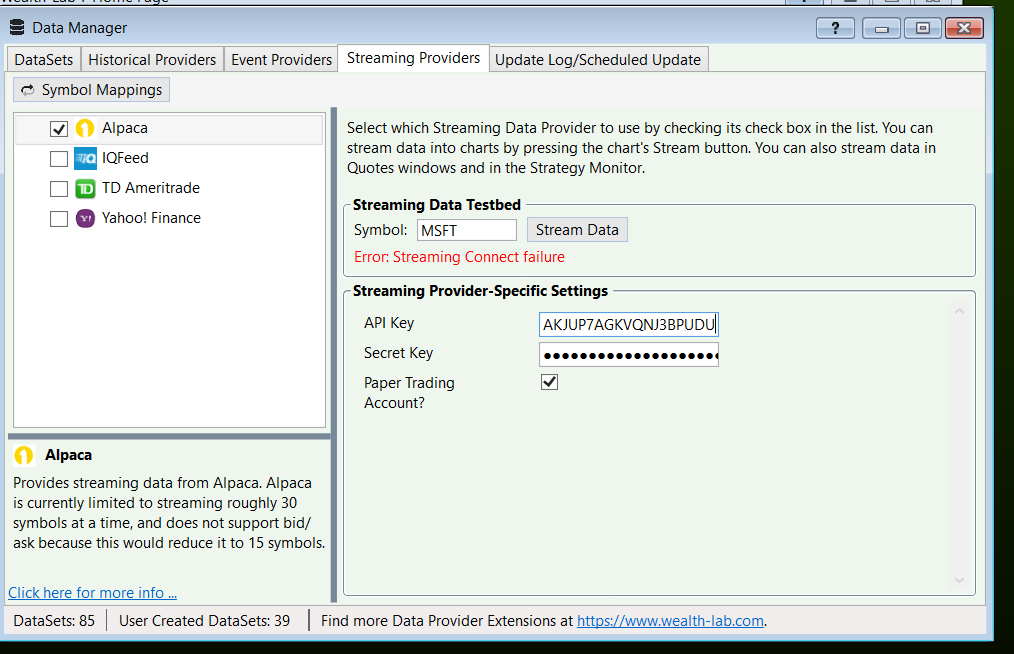The image size is (1014, 654).
Task: Open the Update Log/Scheduled Update tab
Action: coord(598,60)
